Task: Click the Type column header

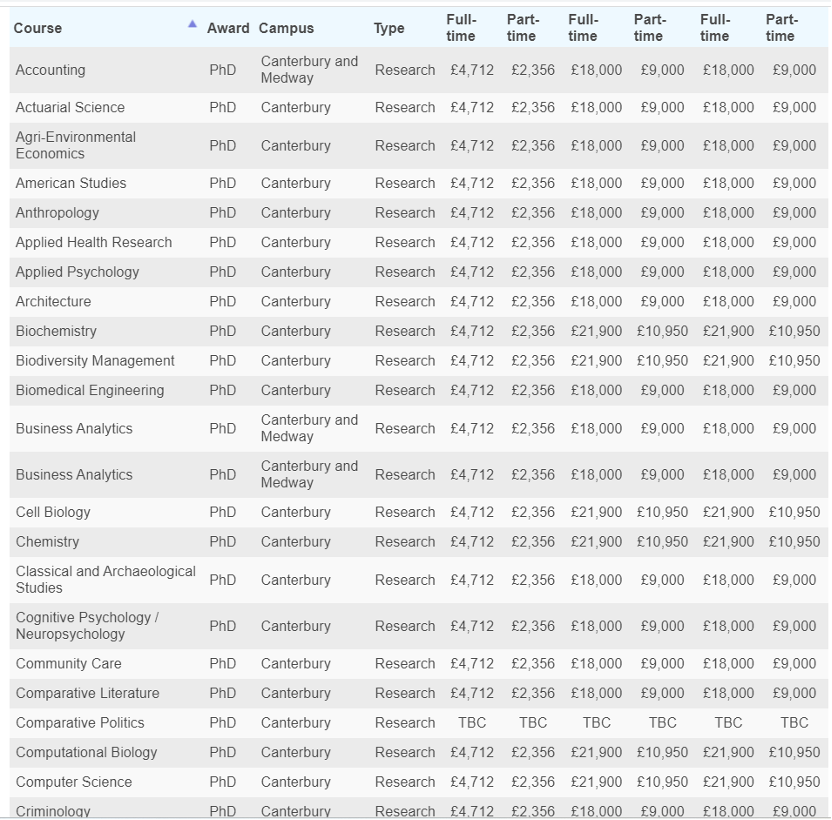Action: click(x=389, y=29)
